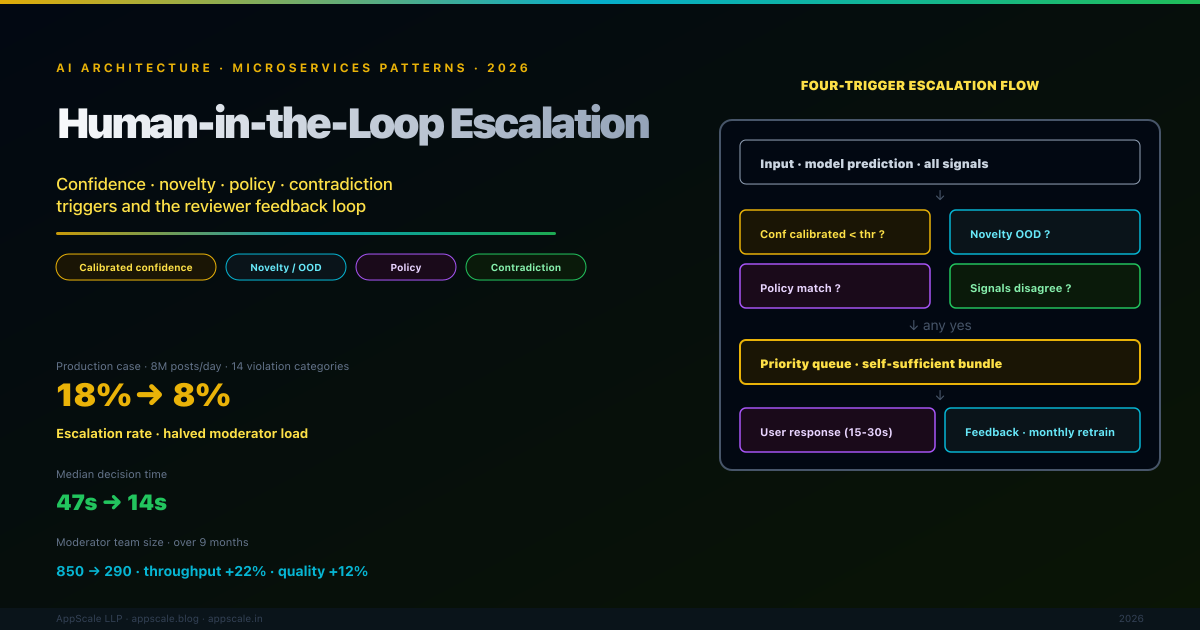The width and height of the screenshot is (1200, 630).
Task: Select the Policy match ? box
Action: click(835, 286)
